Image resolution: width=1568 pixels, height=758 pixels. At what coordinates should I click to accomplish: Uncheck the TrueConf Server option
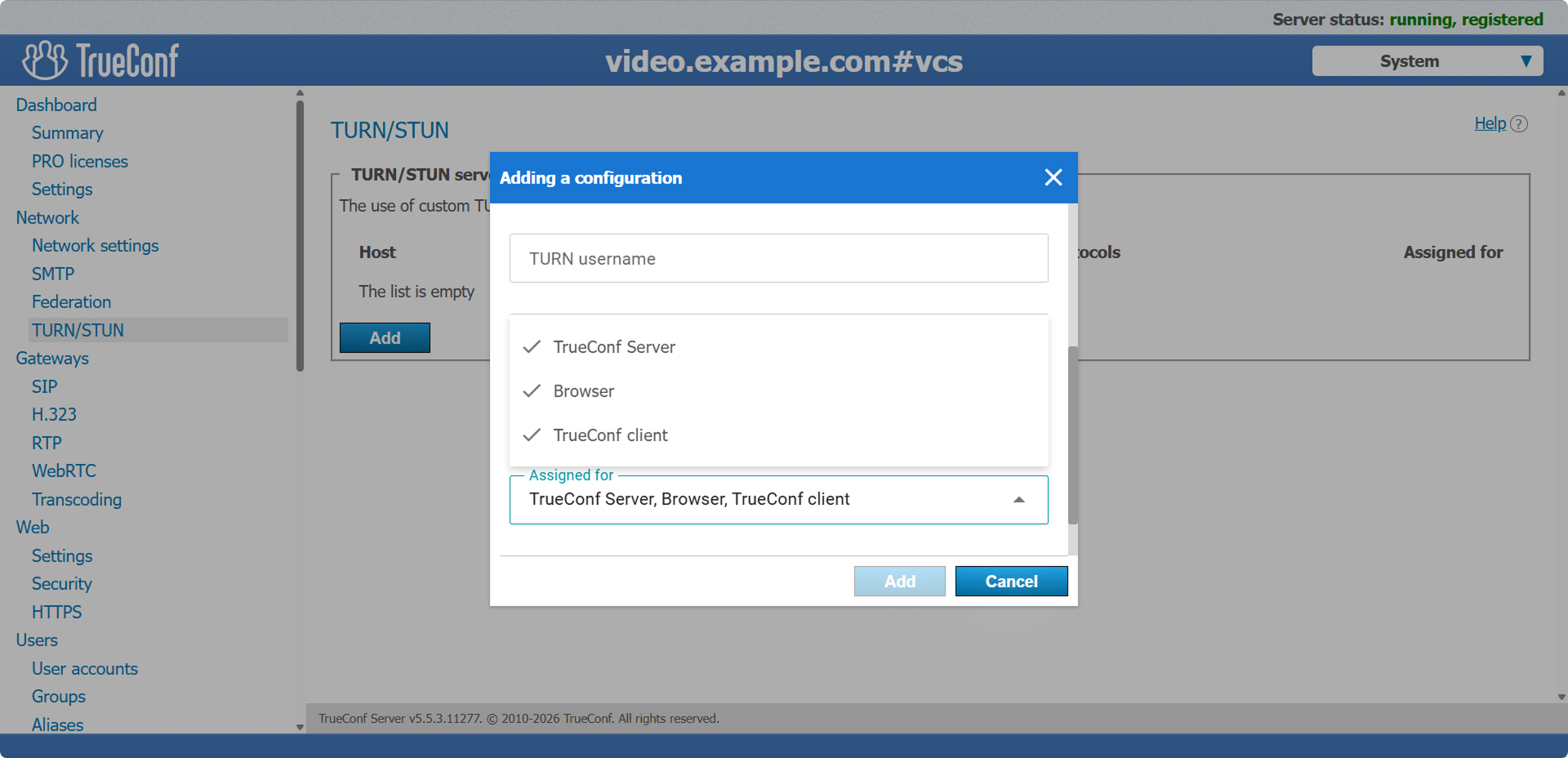click(614, 347)
